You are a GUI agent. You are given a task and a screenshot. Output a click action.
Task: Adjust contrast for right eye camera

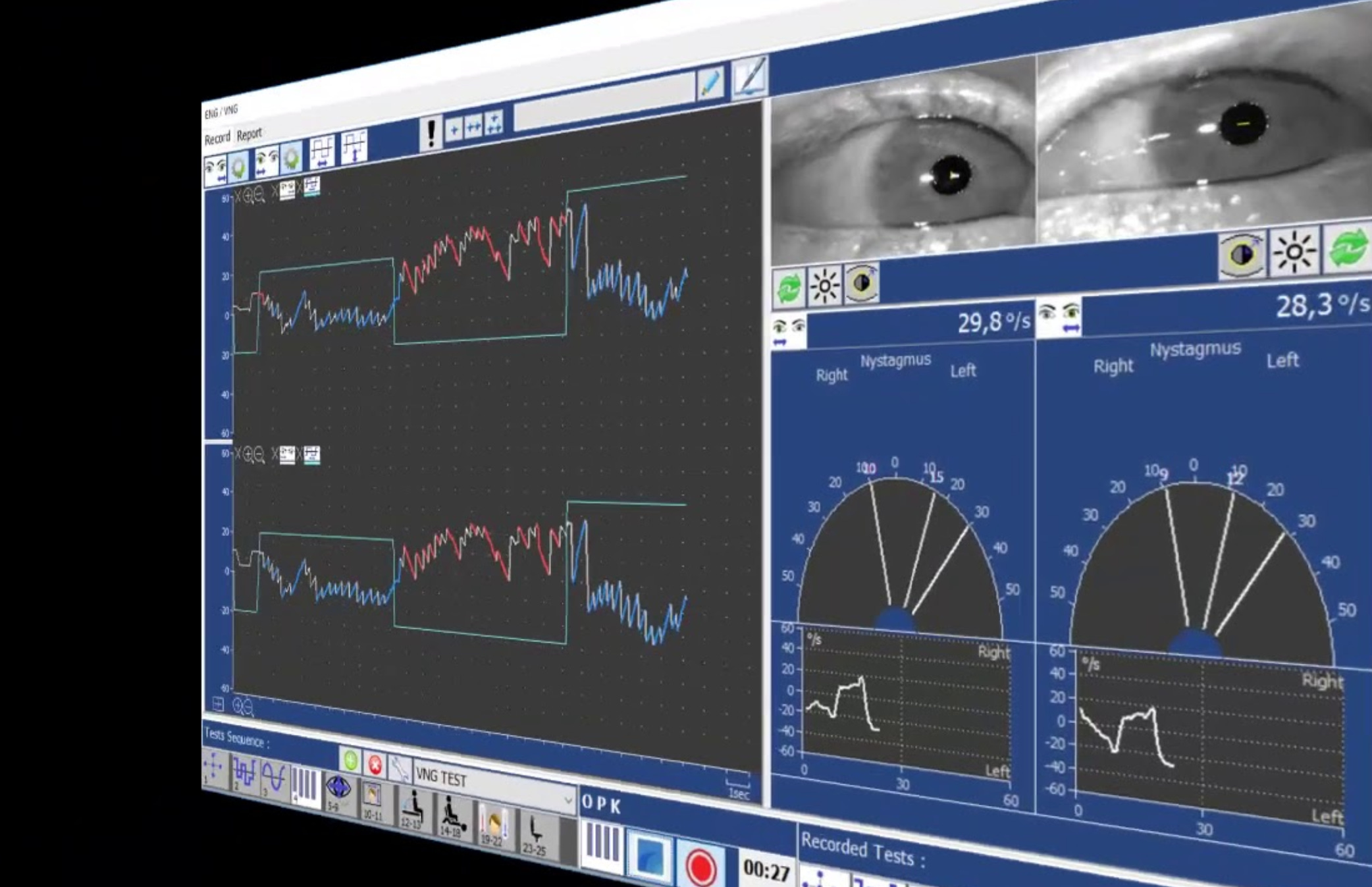[x=1242, y=254]
